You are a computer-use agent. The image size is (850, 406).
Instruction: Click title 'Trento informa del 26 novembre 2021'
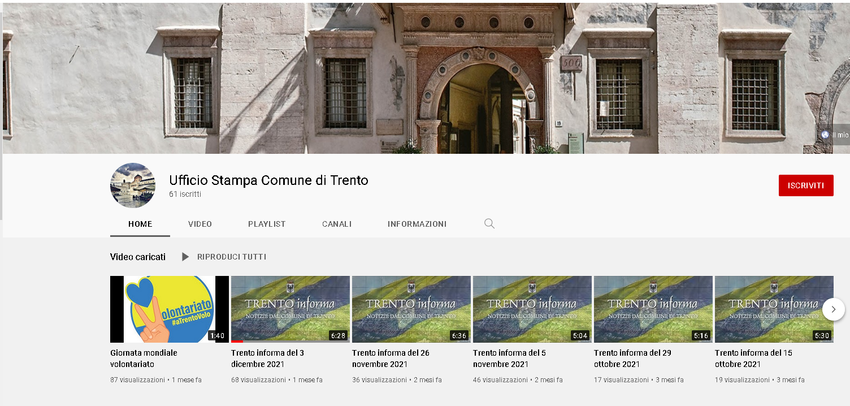[390, 358]
